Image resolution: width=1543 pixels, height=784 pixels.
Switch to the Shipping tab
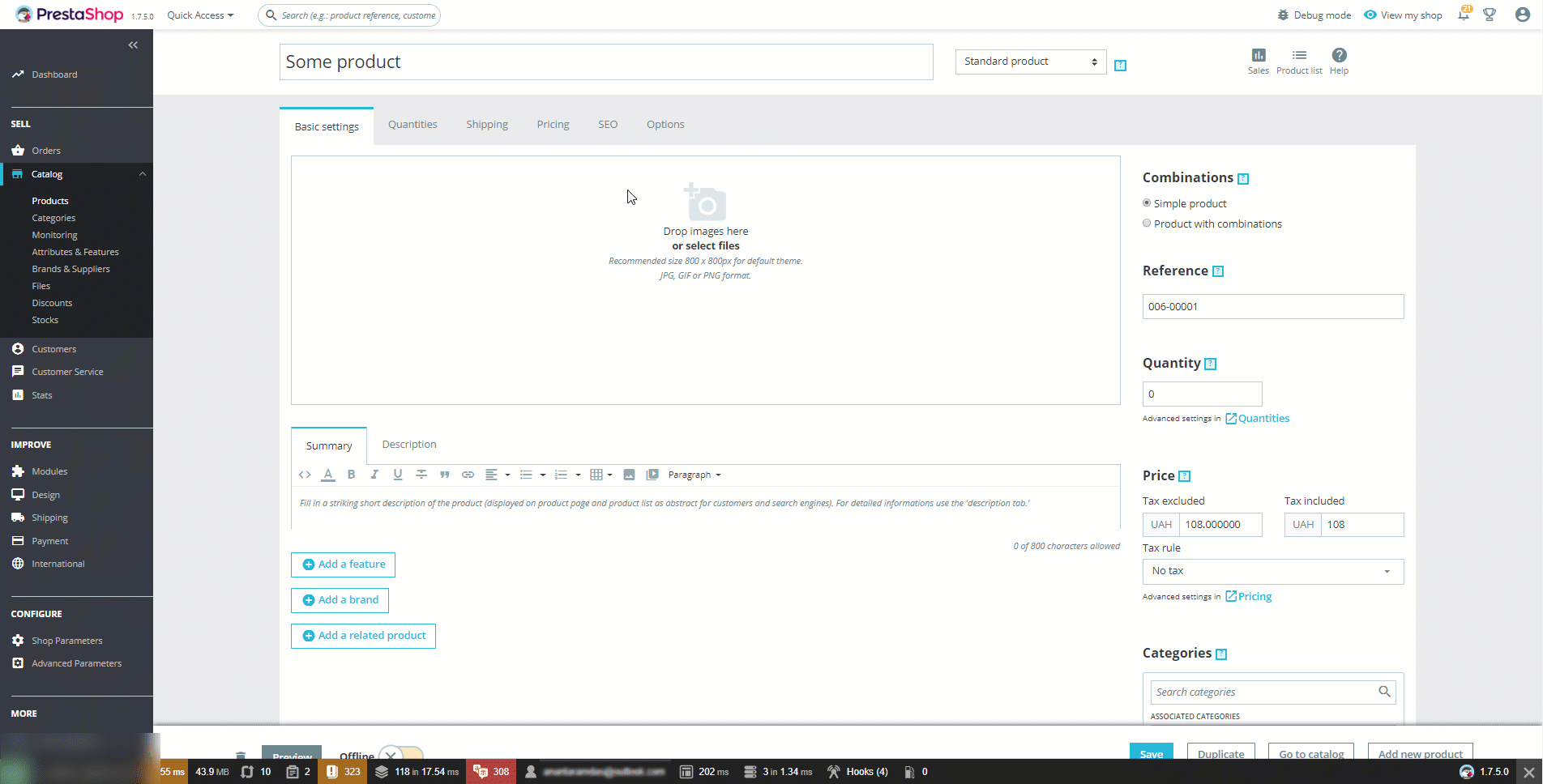point(487,125)
